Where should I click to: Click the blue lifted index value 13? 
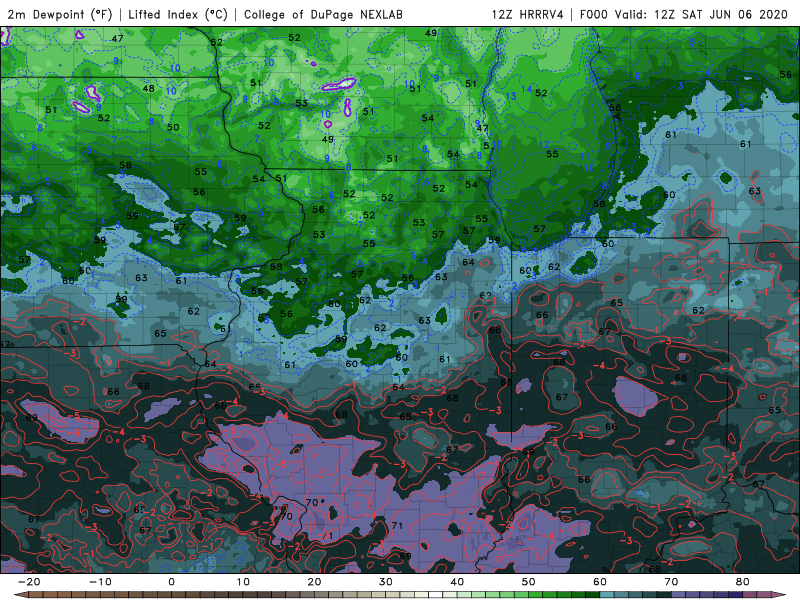(x=511, y=96)
